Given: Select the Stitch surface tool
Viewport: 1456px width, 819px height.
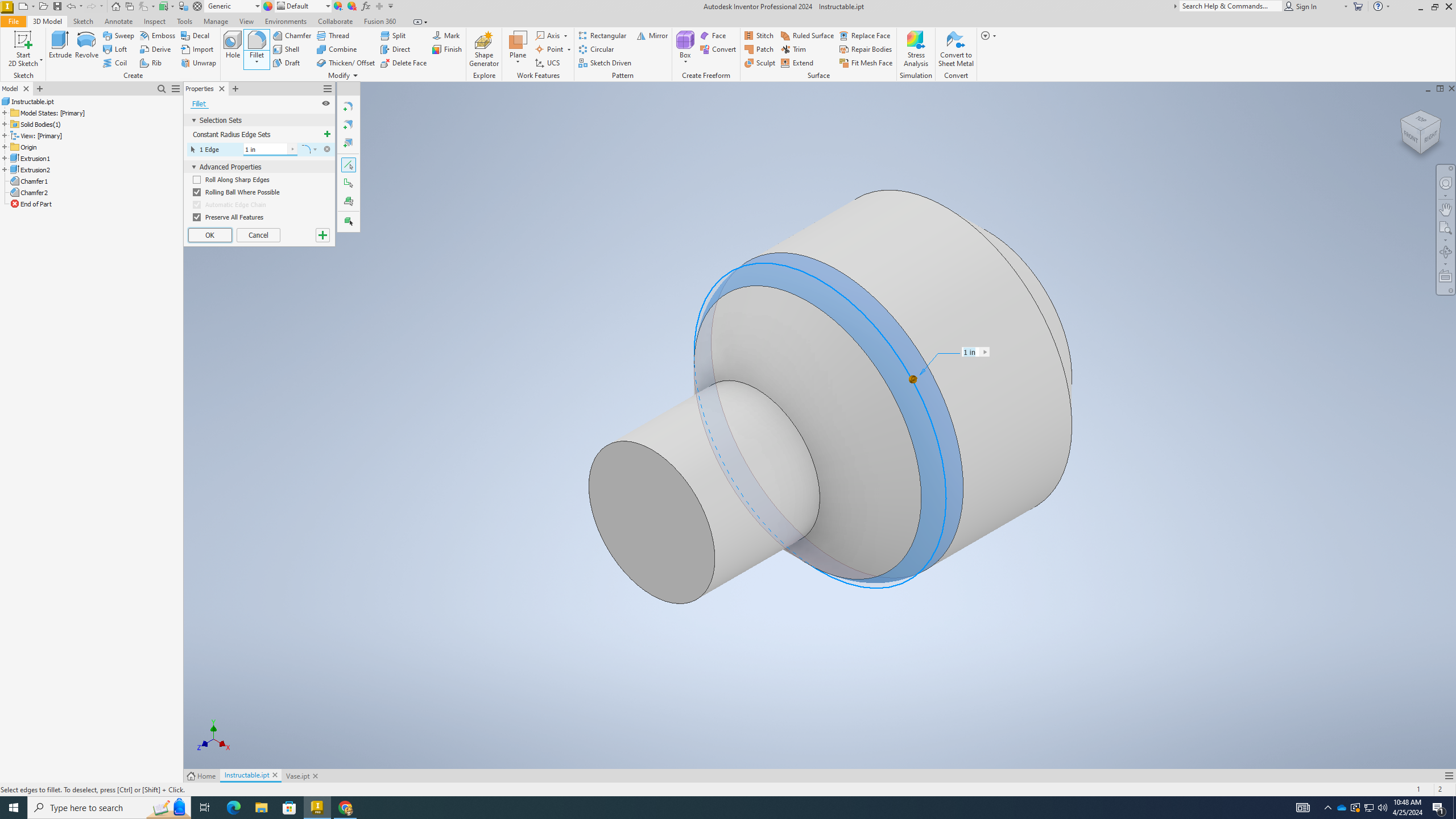Looking at the screenshot, I should [759, 35].
